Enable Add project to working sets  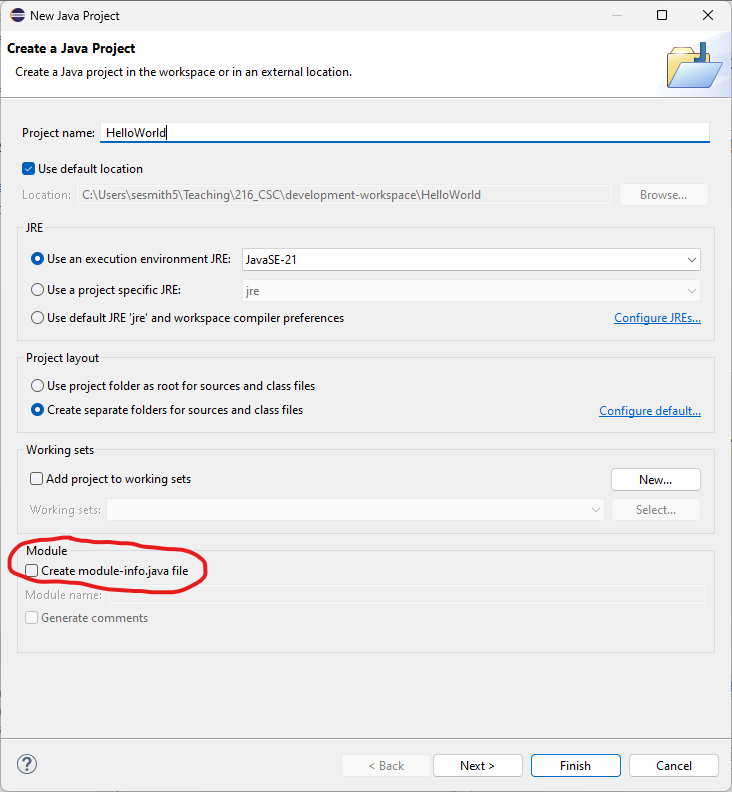click(x=36, y=478)
